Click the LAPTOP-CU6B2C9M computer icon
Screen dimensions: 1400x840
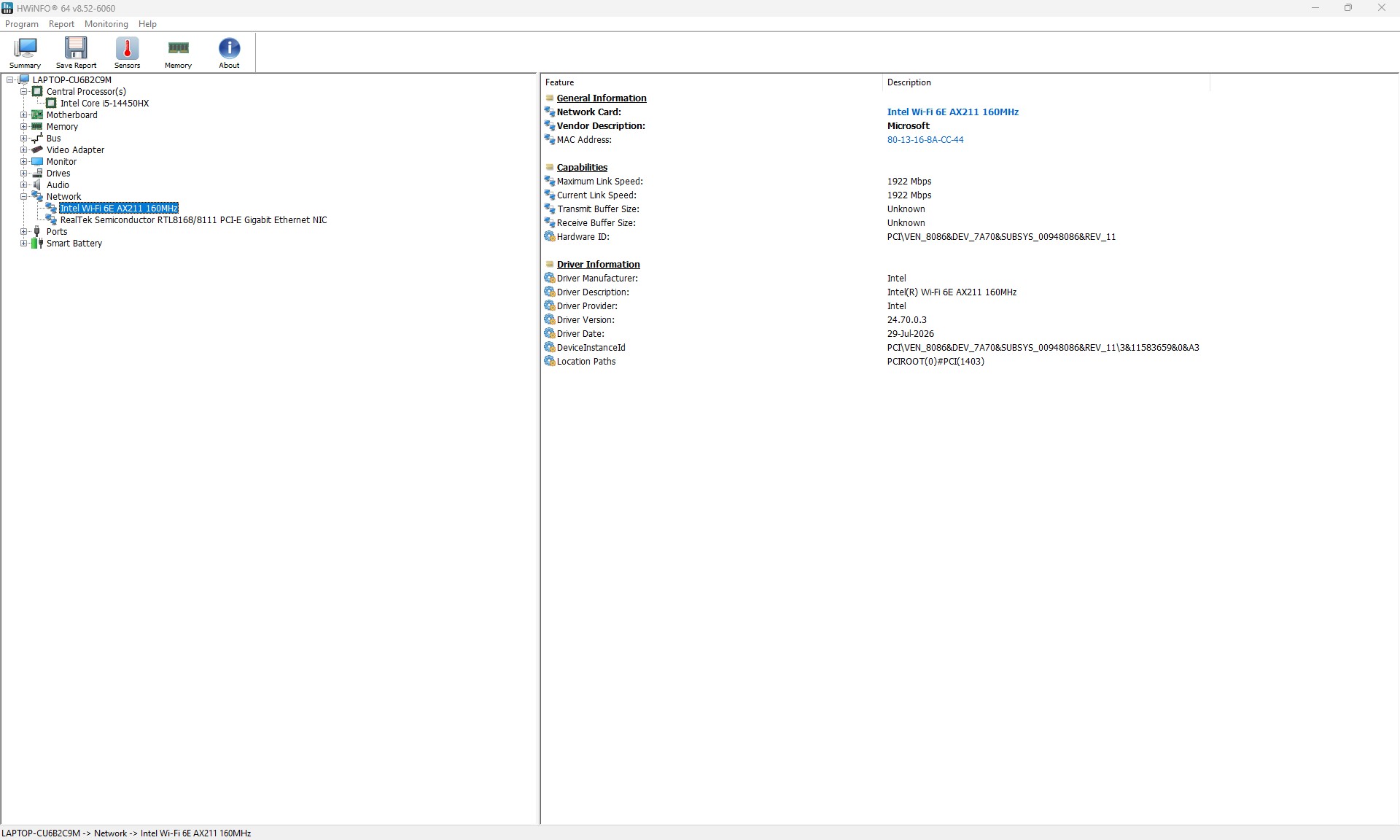click(x=23, y=79)
